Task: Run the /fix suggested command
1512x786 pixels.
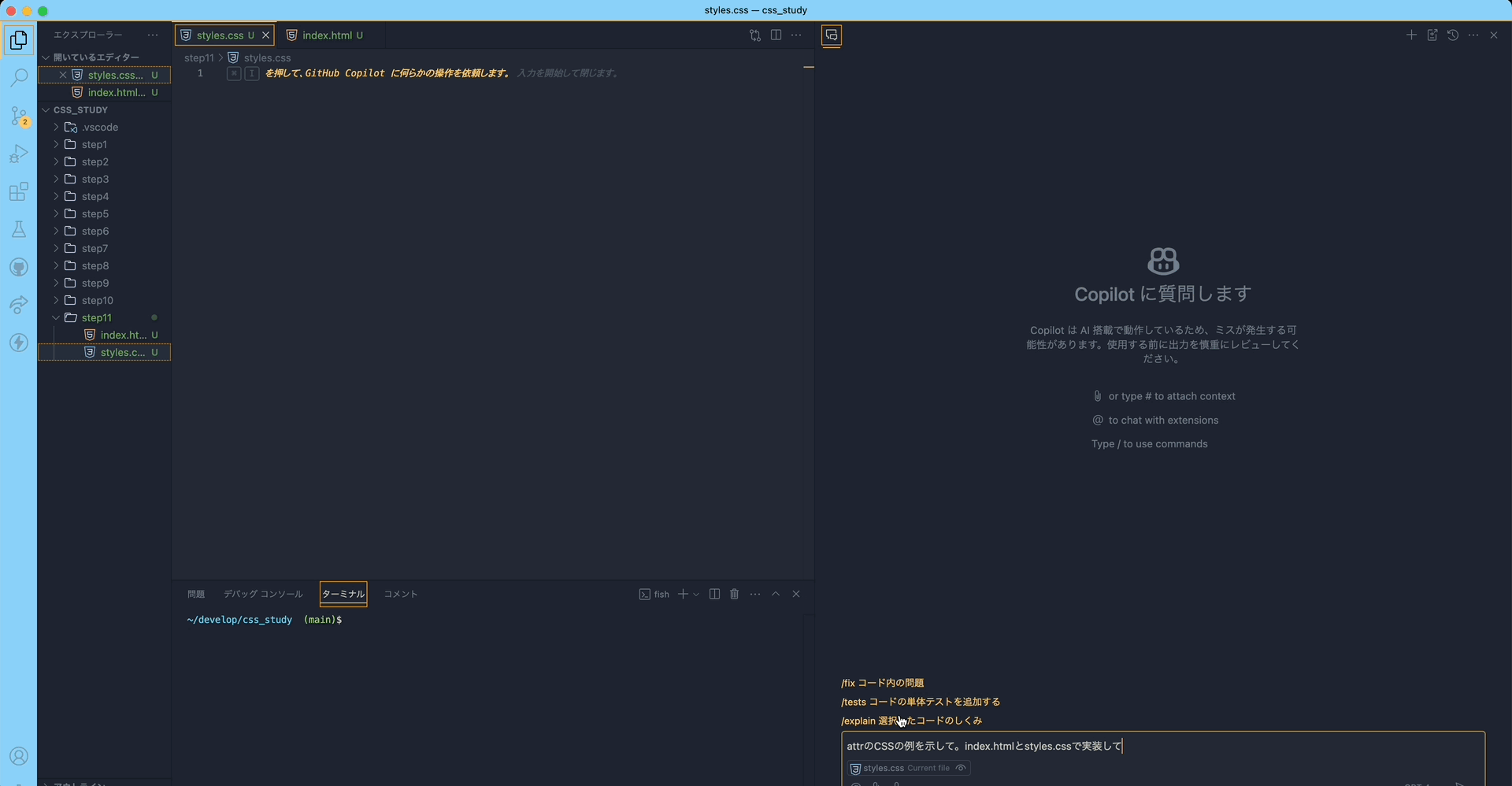Action: point(882,684)
